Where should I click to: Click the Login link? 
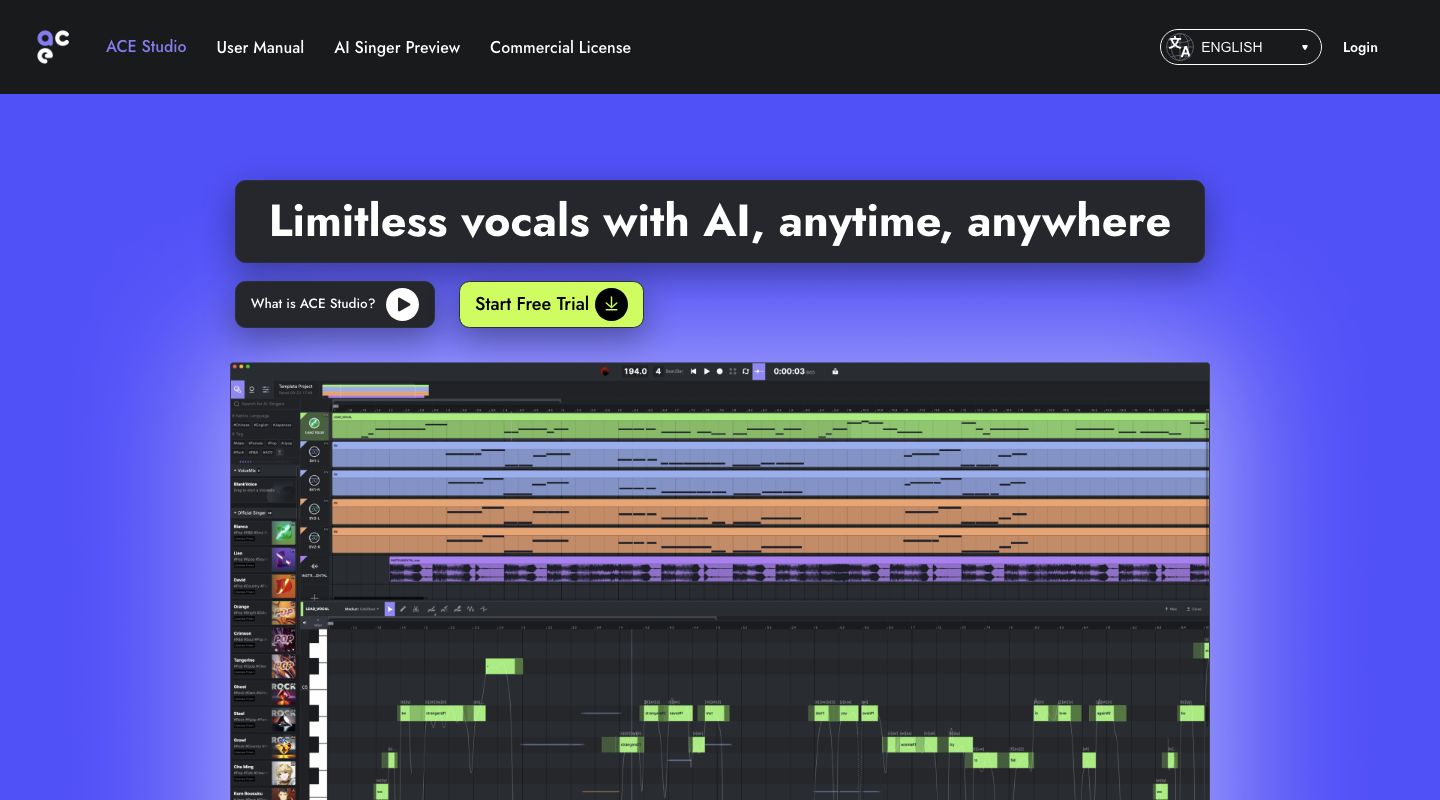pos(1360,47)
